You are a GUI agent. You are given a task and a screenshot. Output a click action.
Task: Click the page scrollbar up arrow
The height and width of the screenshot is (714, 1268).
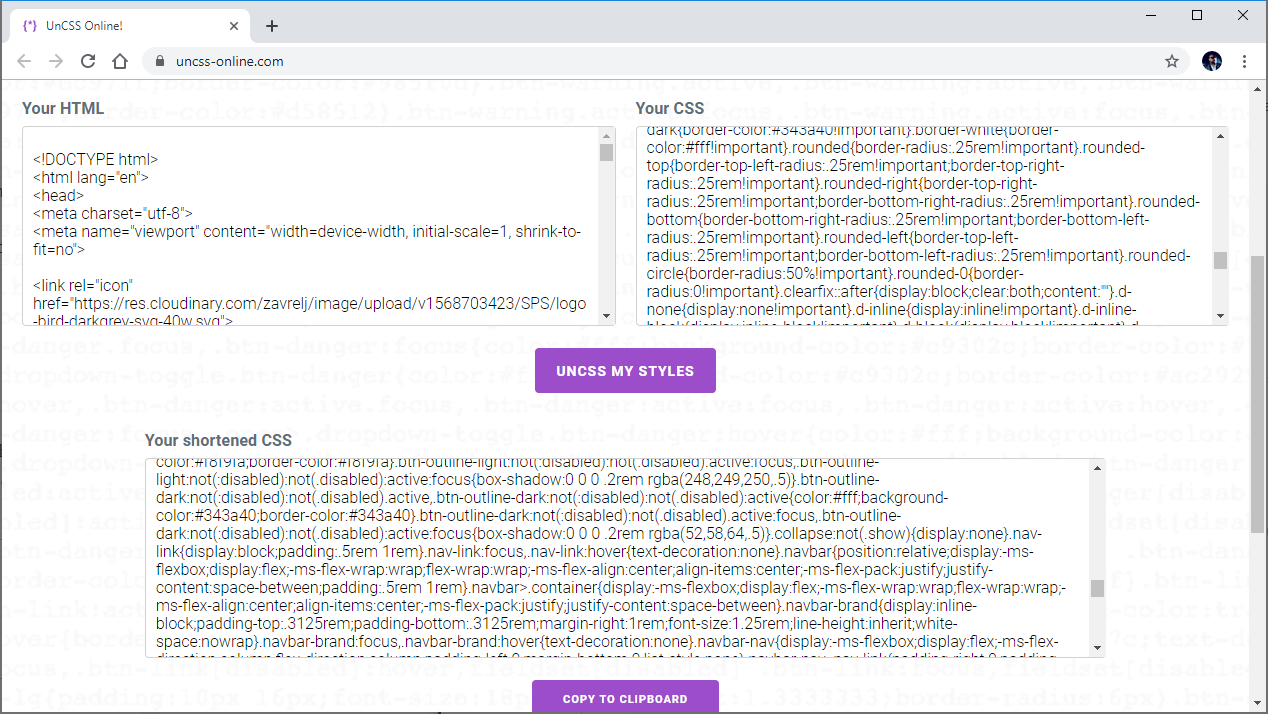[1257, 90]
